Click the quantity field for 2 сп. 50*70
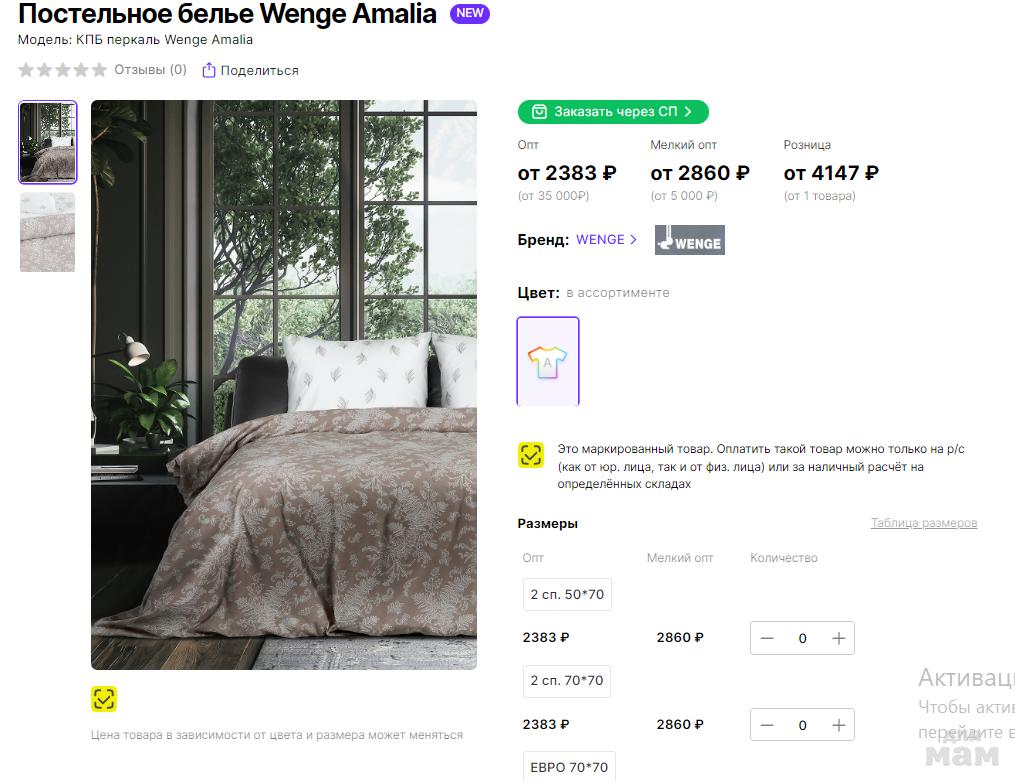The height and width of the screenshot is (781, 1015). [803, 638]
